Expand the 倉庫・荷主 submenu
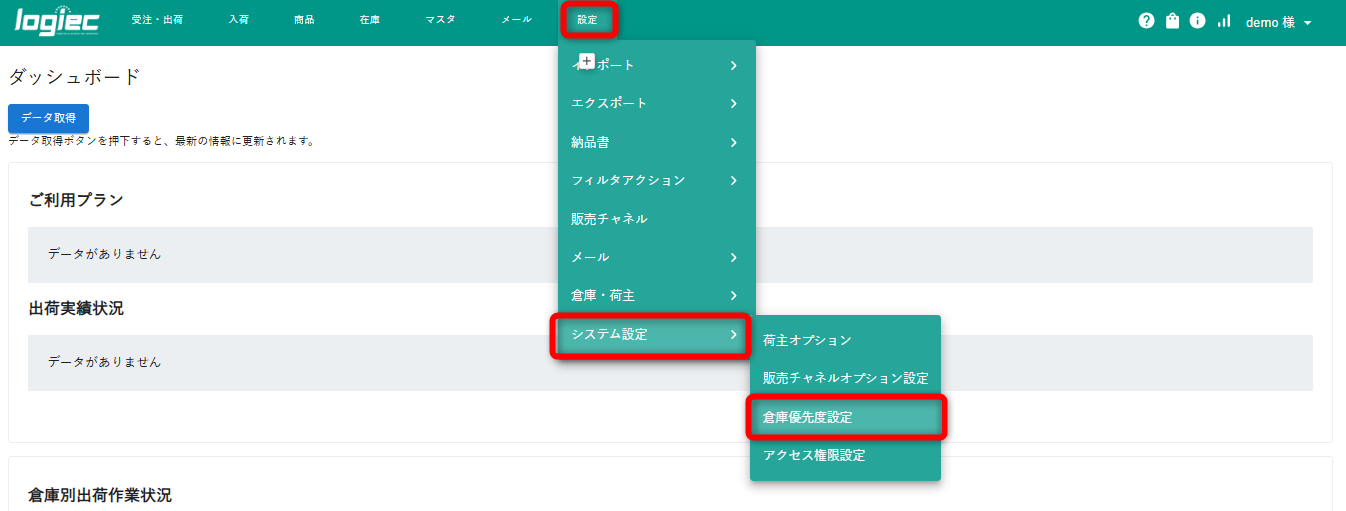1346x511 pixels. pyautogui.click(x=656, y=296)
